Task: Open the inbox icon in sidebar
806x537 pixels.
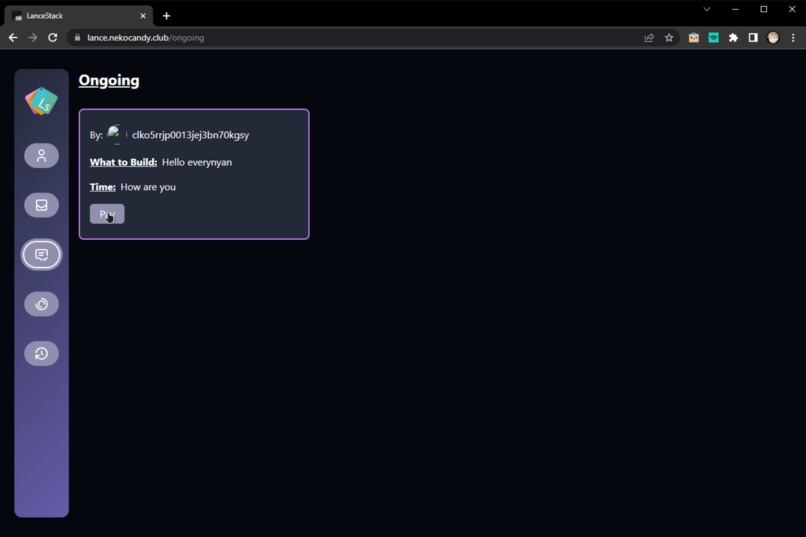Action: pyautogui.click(x=42, y=205)
